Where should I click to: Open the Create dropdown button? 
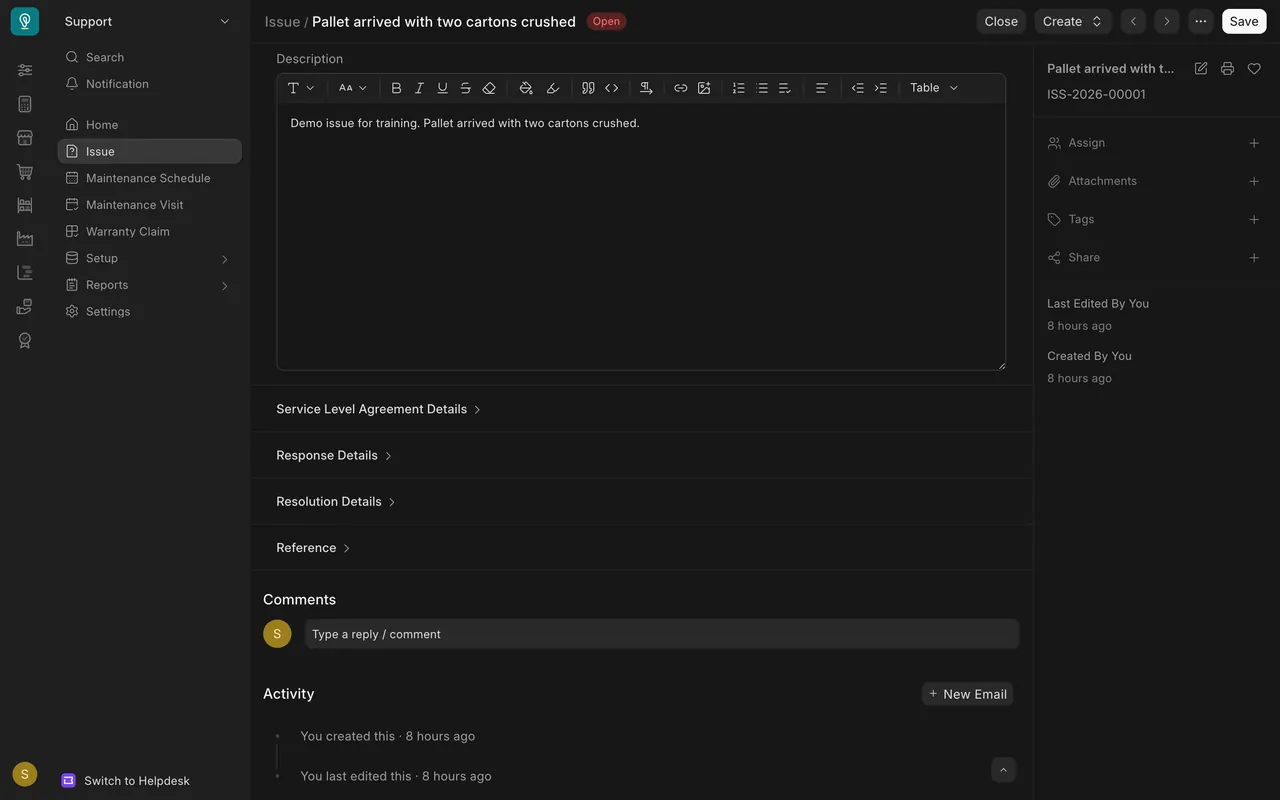coord(1072,21)
